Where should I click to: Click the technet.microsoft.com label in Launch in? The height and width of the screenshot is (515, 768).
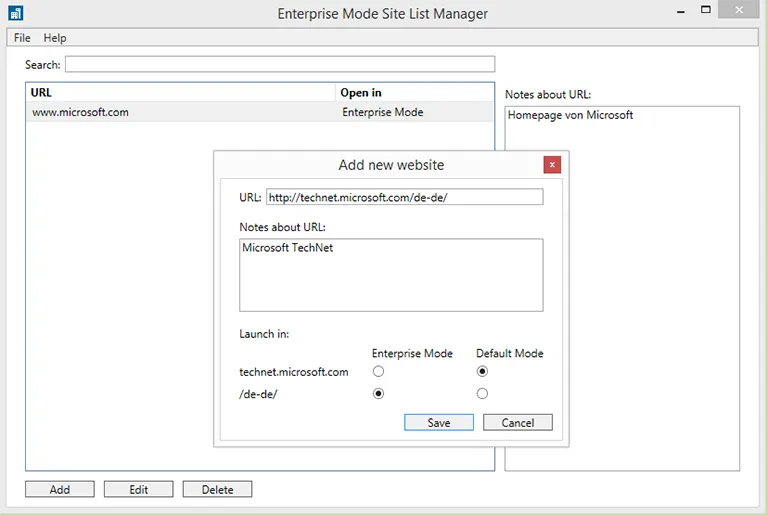click(x=293, y=372)
